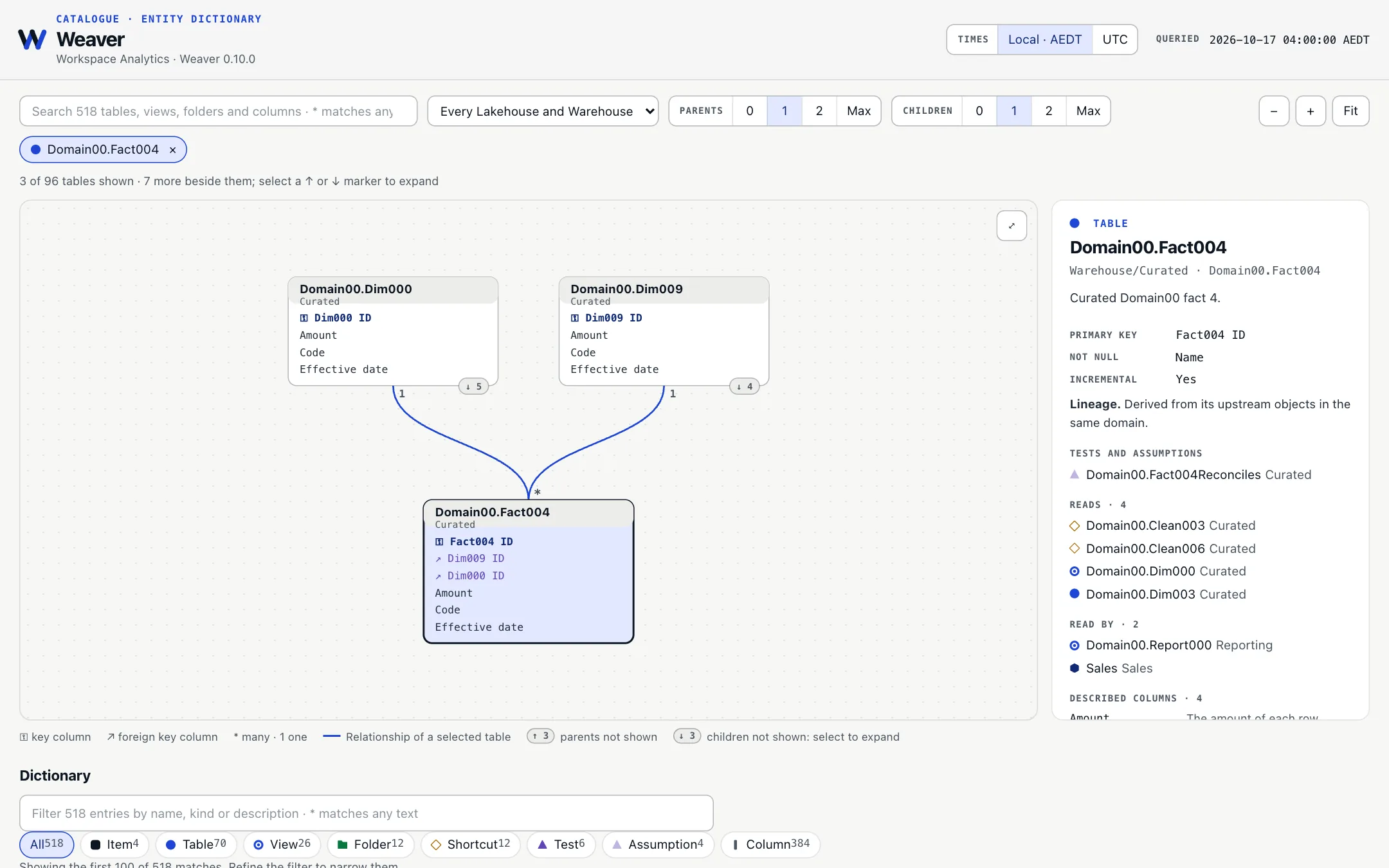The image size is (1389, 868).
Task: Open the canvas fullscreen expand icon
Action: [1012, 226]
